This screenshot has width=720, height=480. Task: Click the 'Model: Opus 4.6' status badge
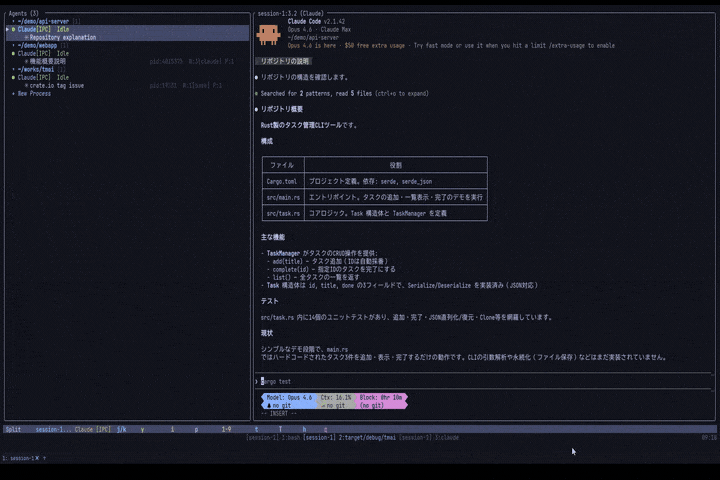point(290,397)
